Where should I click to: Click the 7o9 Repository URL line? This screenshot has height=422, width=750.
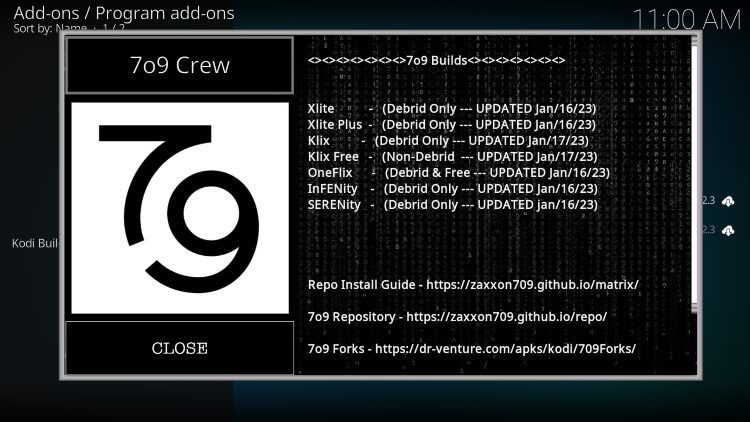[457, 317]
